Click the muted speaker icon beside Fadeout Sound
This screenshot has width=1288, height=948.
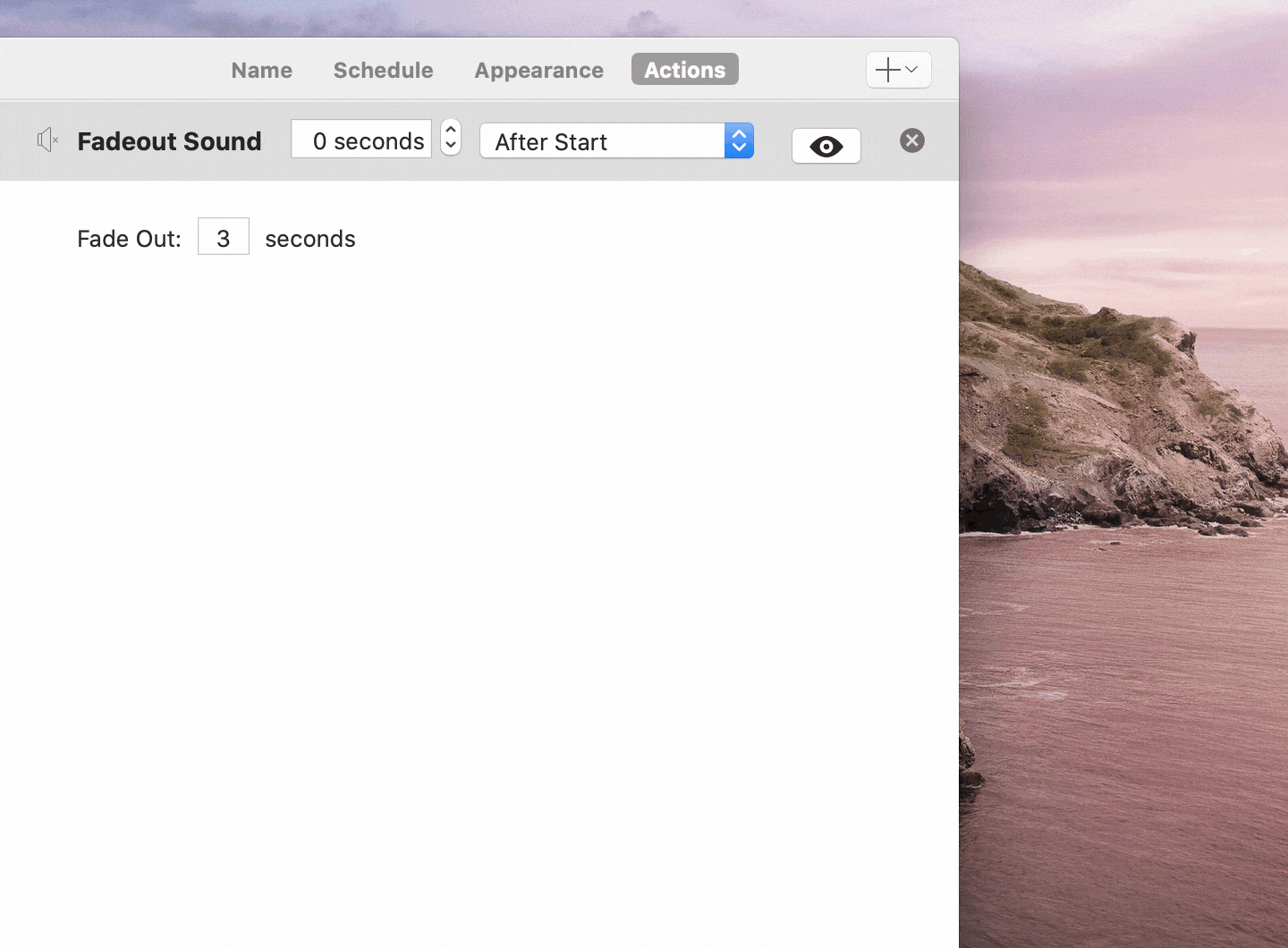pos(47,140)
